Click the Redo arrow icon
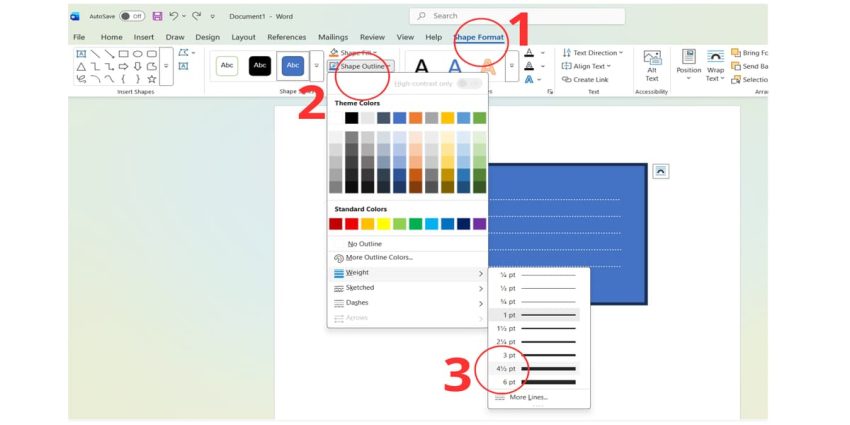This screenshot has width=850, height=425. [196, 16]
